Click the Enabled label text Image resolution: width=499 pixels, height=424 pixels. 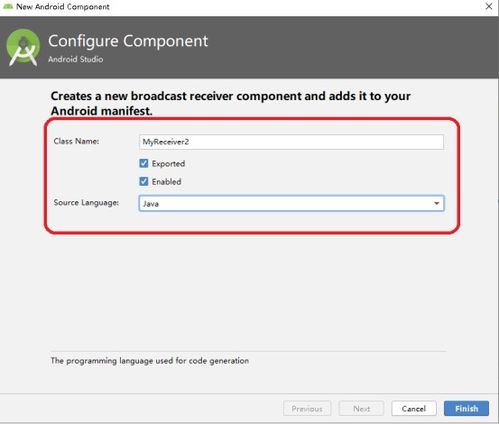[x=167, y=182]
